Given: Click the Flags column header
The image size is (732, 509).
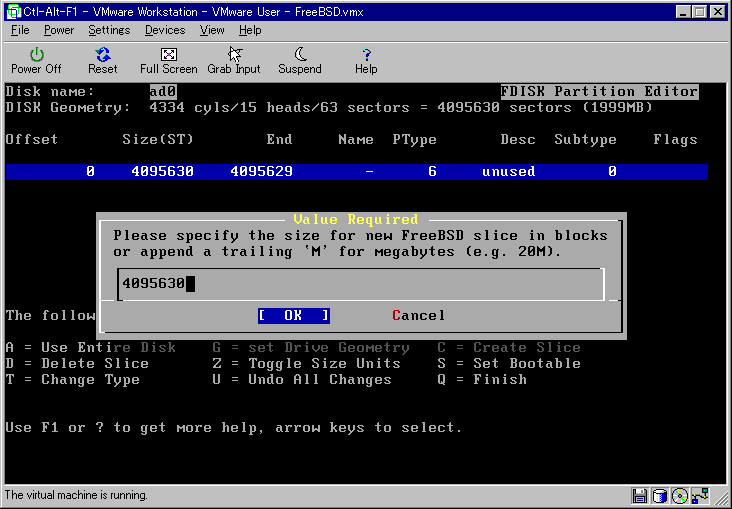Looking at the screenshot, I should (x=676, y=140).
